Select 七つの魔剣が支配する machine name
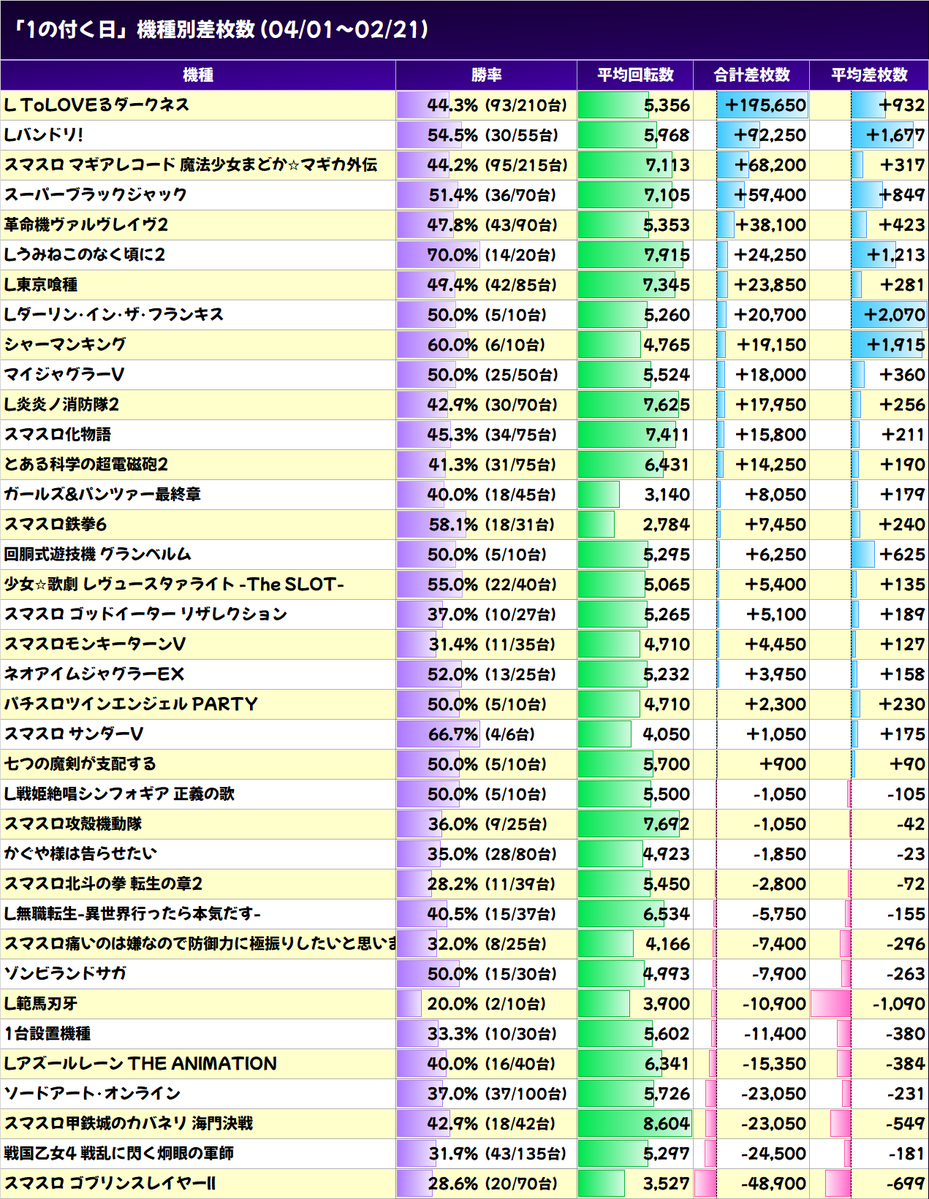The width and height of the screenshot is (929, 1199). pos(80,764)
